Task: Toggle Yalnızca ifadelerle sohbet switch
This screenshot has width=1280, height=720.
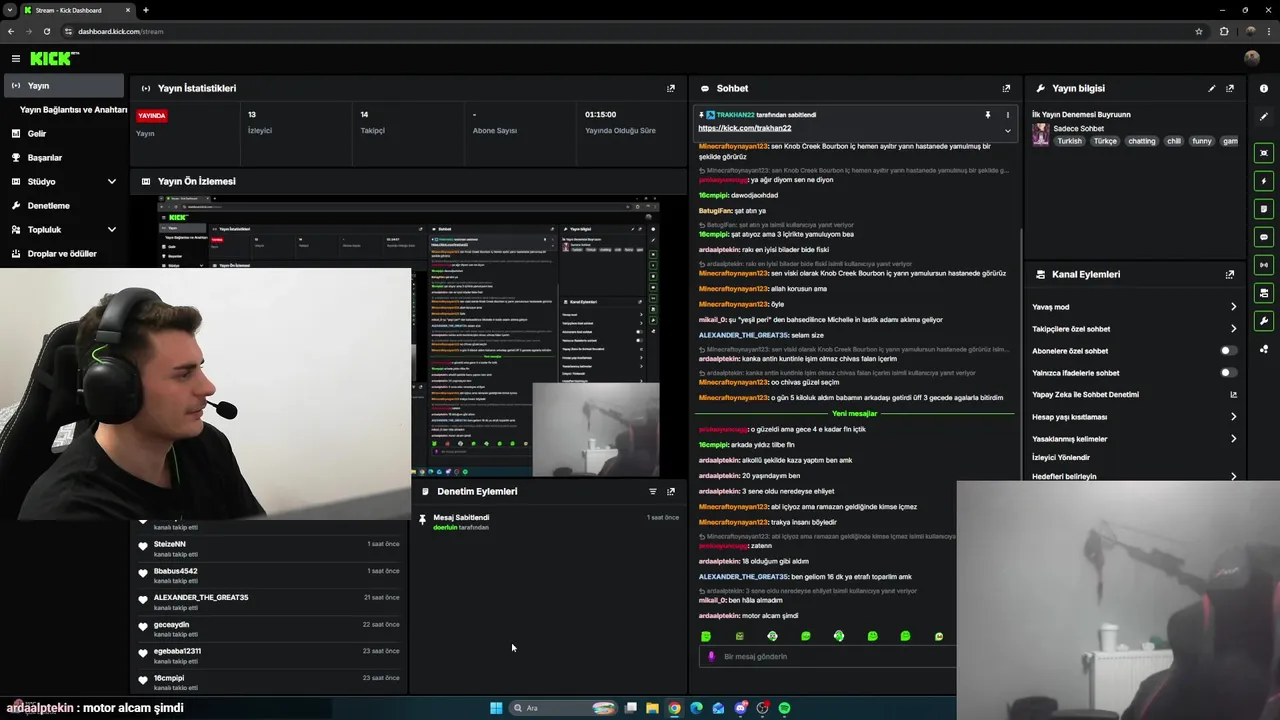Action: [x=1228, y=373]
